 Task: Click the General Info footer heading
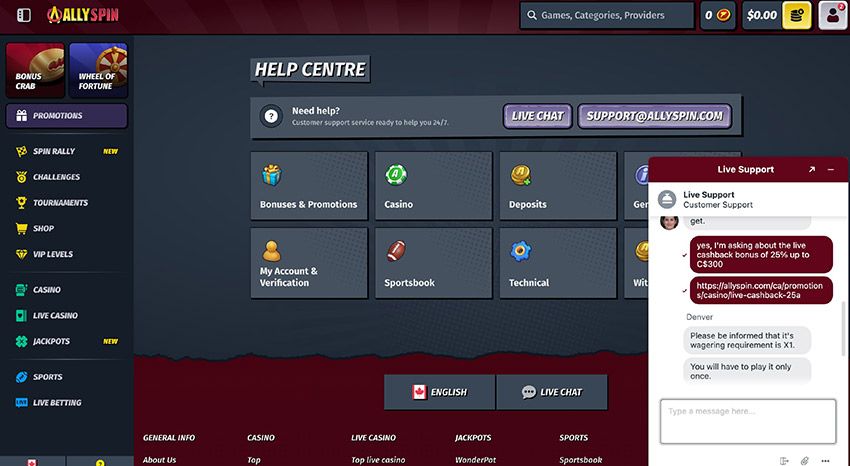click(x=169, y=438)
